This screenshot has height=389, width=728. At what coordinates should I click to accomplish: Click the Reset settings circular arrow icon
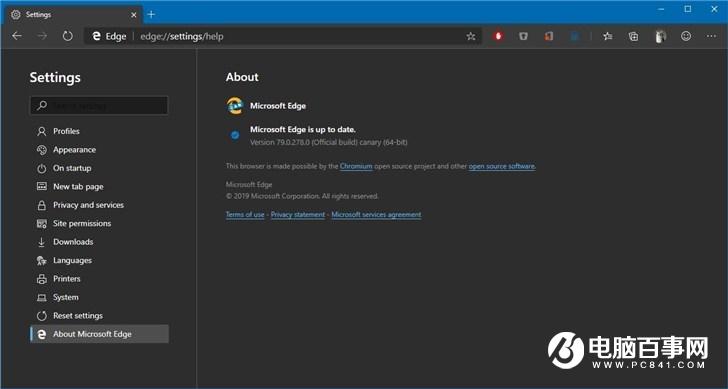(42, 316)
